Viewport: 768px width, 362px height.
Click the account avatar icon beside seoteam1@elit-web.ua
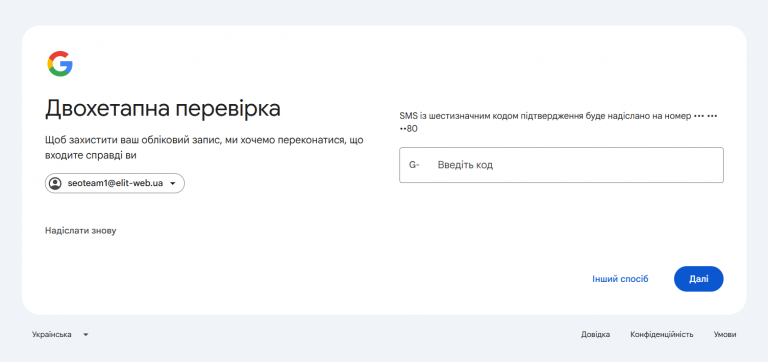click(56, 183)
